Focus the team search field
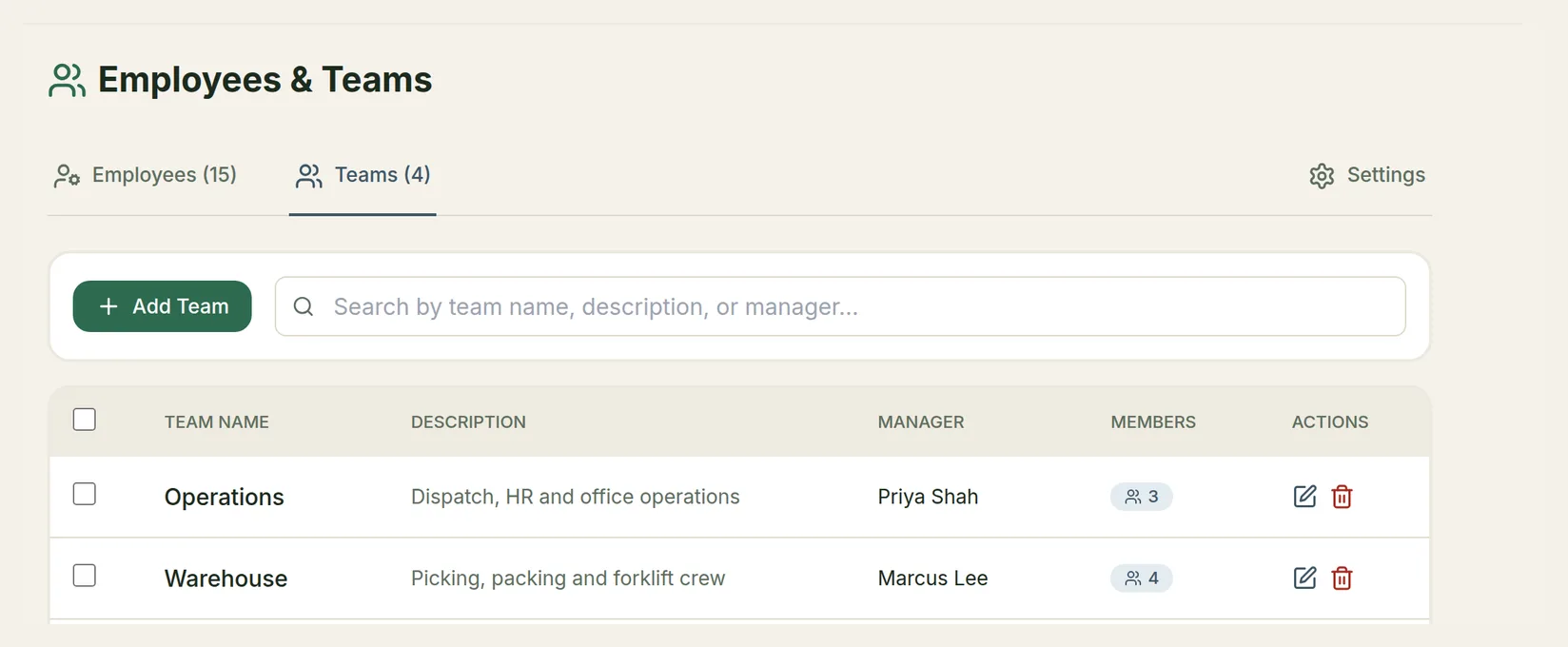The width and height of the screenshot is (1568, 647). 840,306
